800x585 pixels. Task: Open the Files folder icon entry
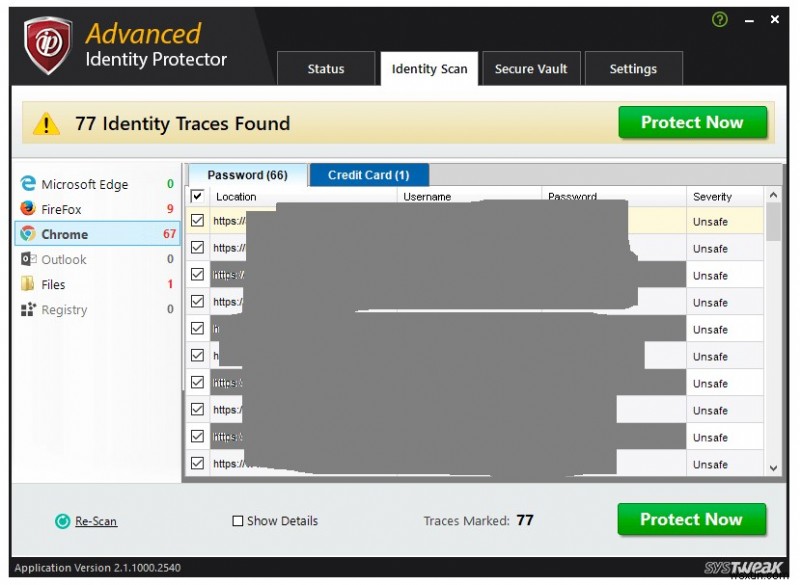28,284
